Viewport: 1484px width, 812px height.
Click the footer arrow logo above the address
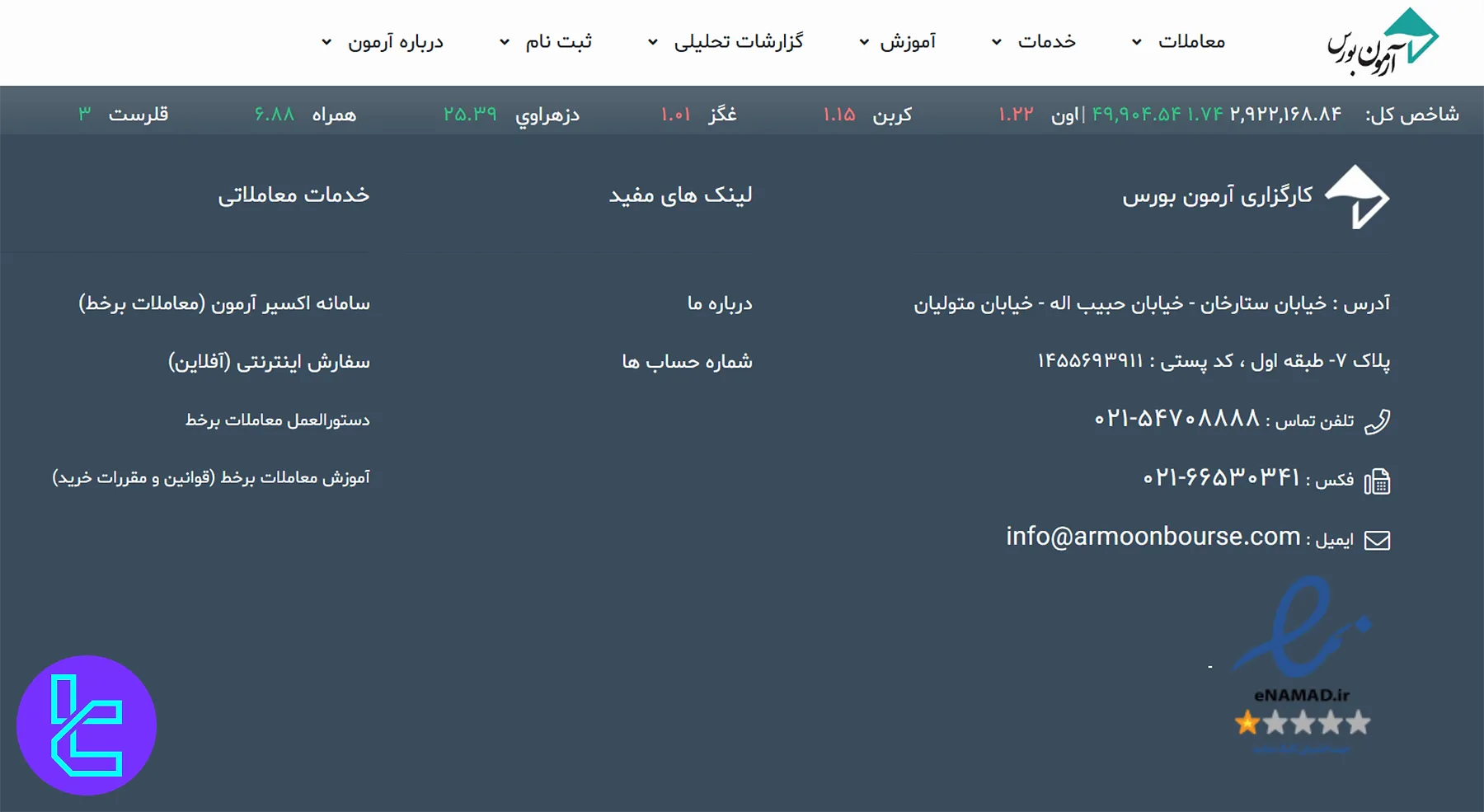tap(1356, 195)
